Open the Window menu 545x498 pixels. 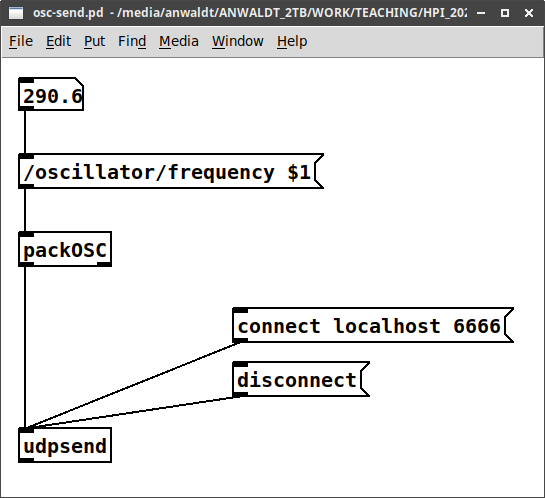click(238, 41)
